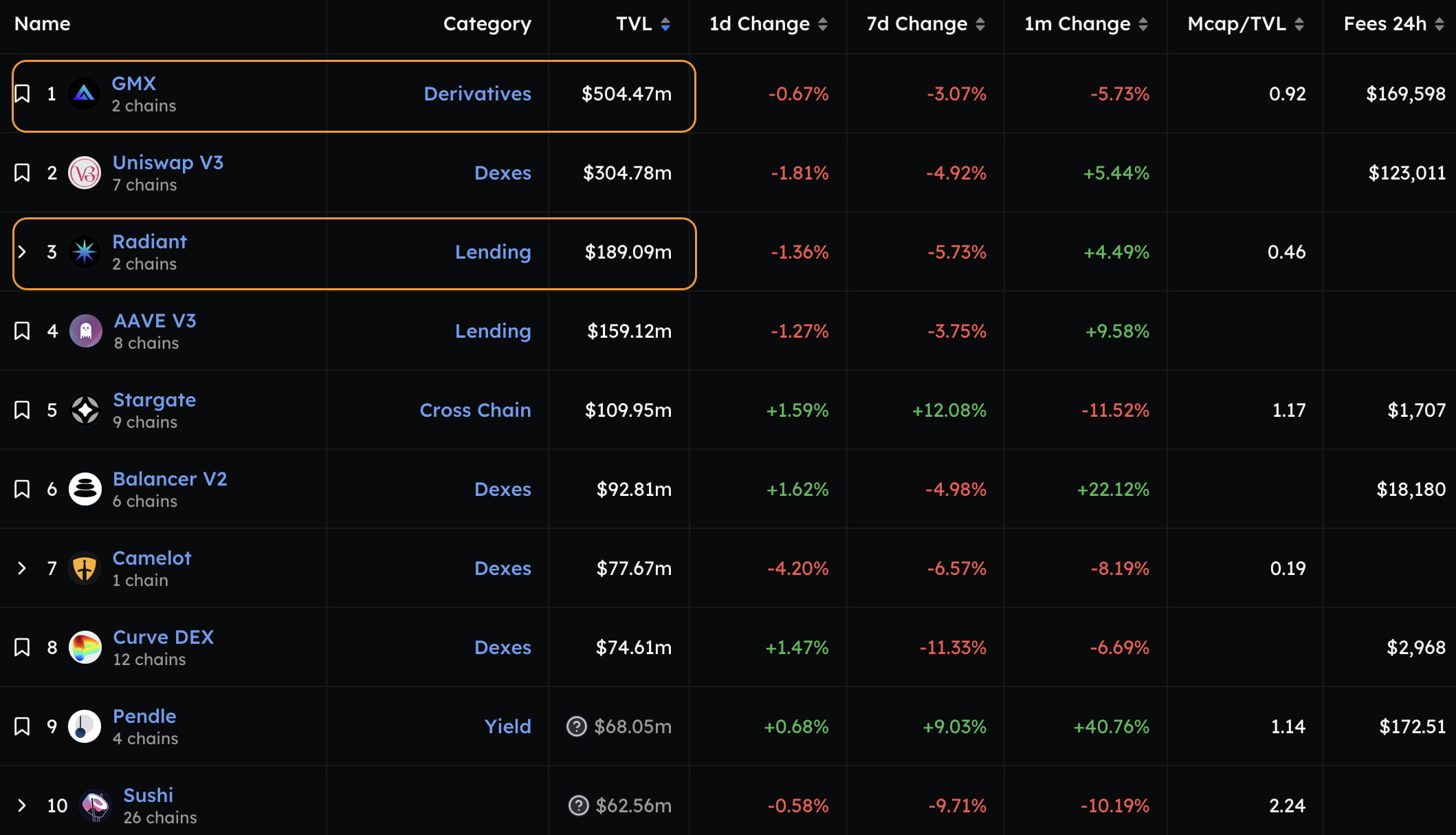Sort by Fees 24h column arrows

1439,24
